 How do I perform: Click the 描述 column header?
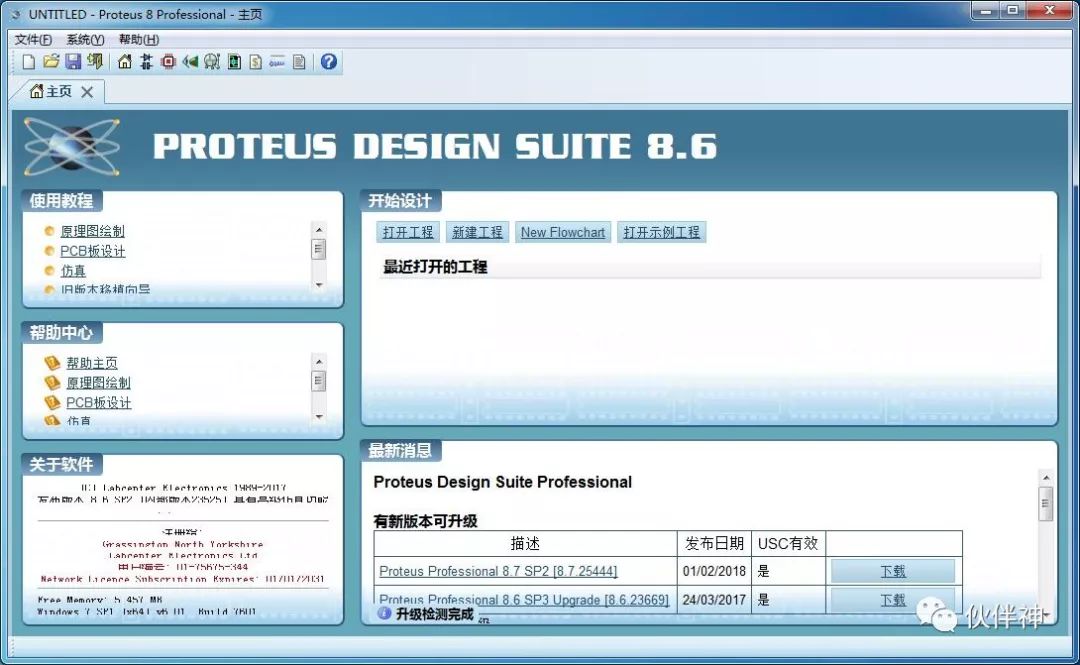pos(525,544)
